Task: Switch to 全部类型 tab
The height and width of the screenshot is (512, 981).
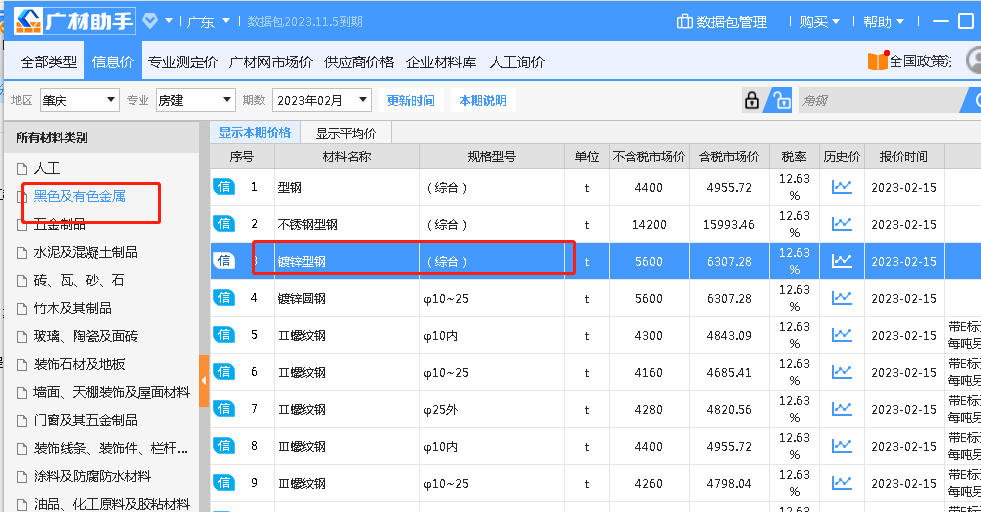Action: pos(49,62)
